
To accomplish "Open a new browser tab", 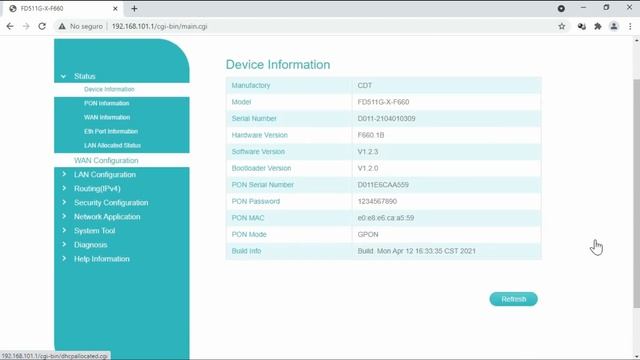I will (x=134, y=9).
